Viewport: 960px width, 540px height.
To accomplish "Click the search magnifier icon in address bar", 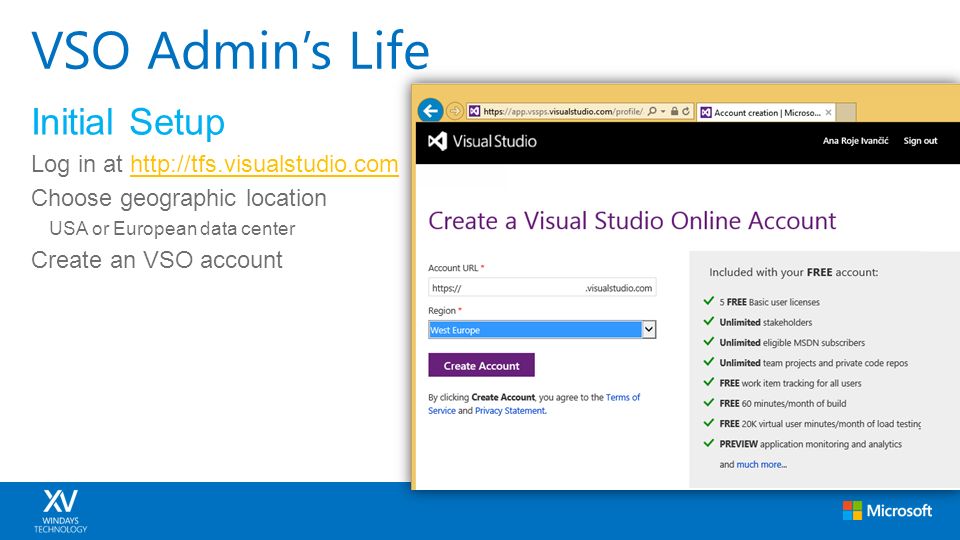I will click(652, 111).
